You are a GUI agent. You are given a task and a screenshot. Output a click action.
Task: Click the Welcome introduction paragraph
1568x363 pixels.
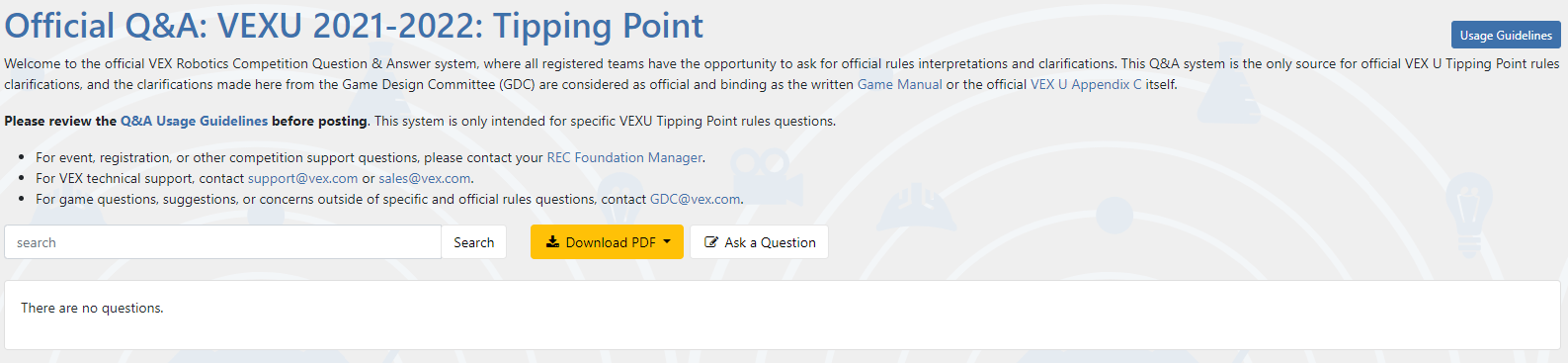point(782,74)
